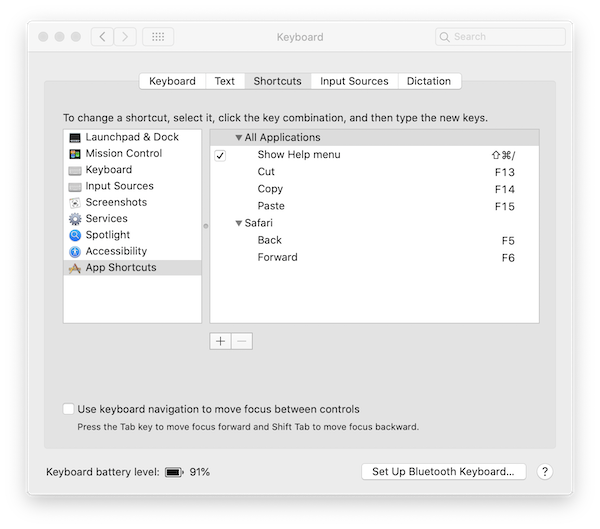Enable keyboard navigation focus checkbox
This screenshot has width=600, height=529.
(68, 409)
